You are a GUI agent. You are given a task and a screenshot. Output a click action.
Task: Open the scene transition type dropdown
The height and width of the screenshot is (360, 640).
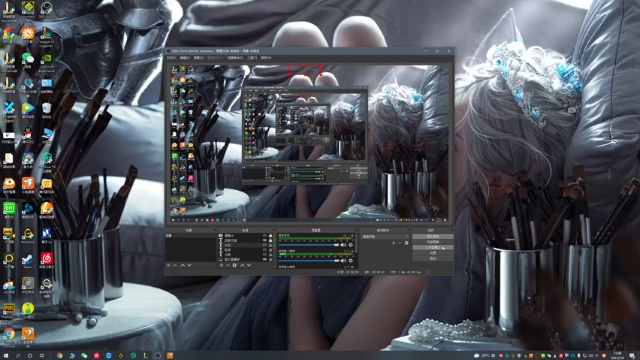(x=385, y=236)
